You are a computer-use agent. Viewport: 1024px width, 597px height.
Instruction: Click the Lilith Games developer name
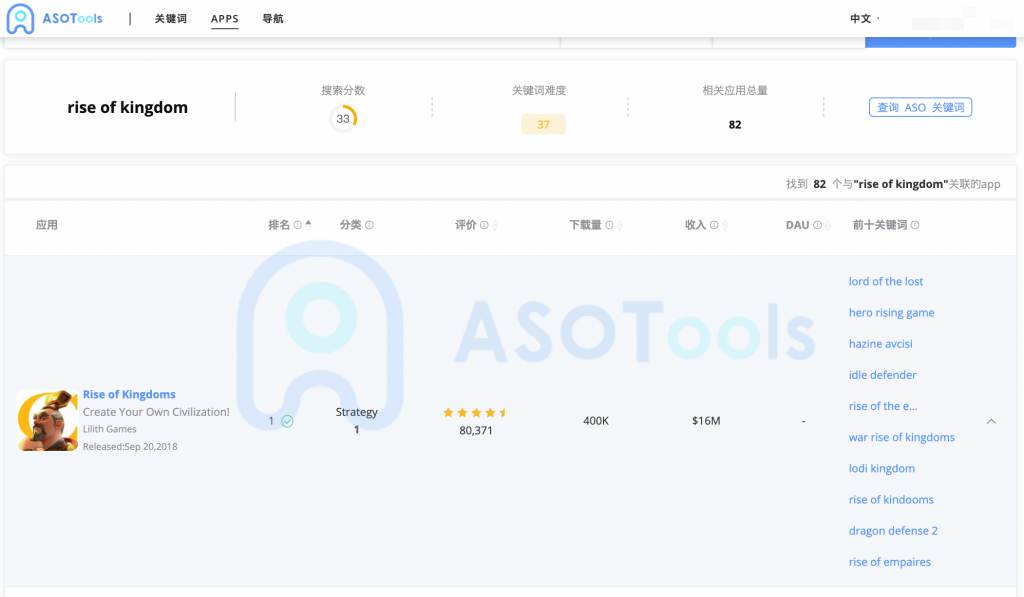(110, 429)
